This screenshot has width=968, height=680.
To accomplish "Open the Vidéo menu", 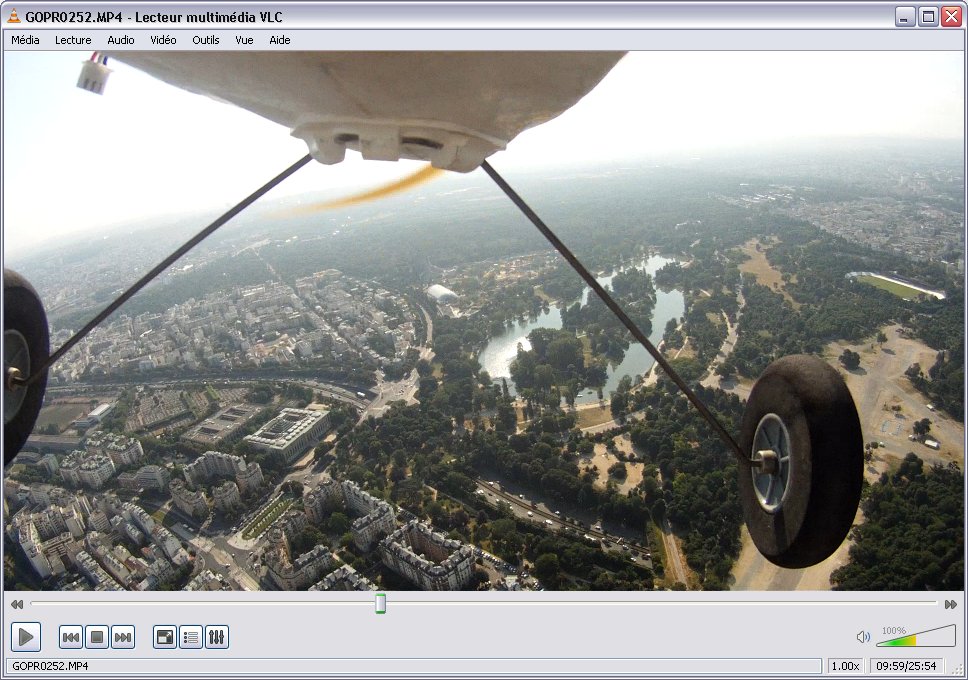I will 163,40.
